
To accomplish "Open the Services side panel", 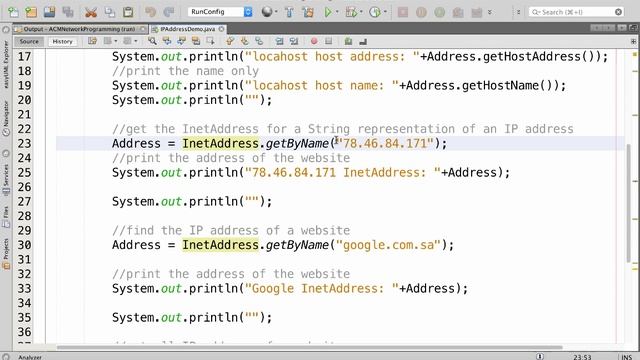I will pyautogui.click(x=6, y=180).
